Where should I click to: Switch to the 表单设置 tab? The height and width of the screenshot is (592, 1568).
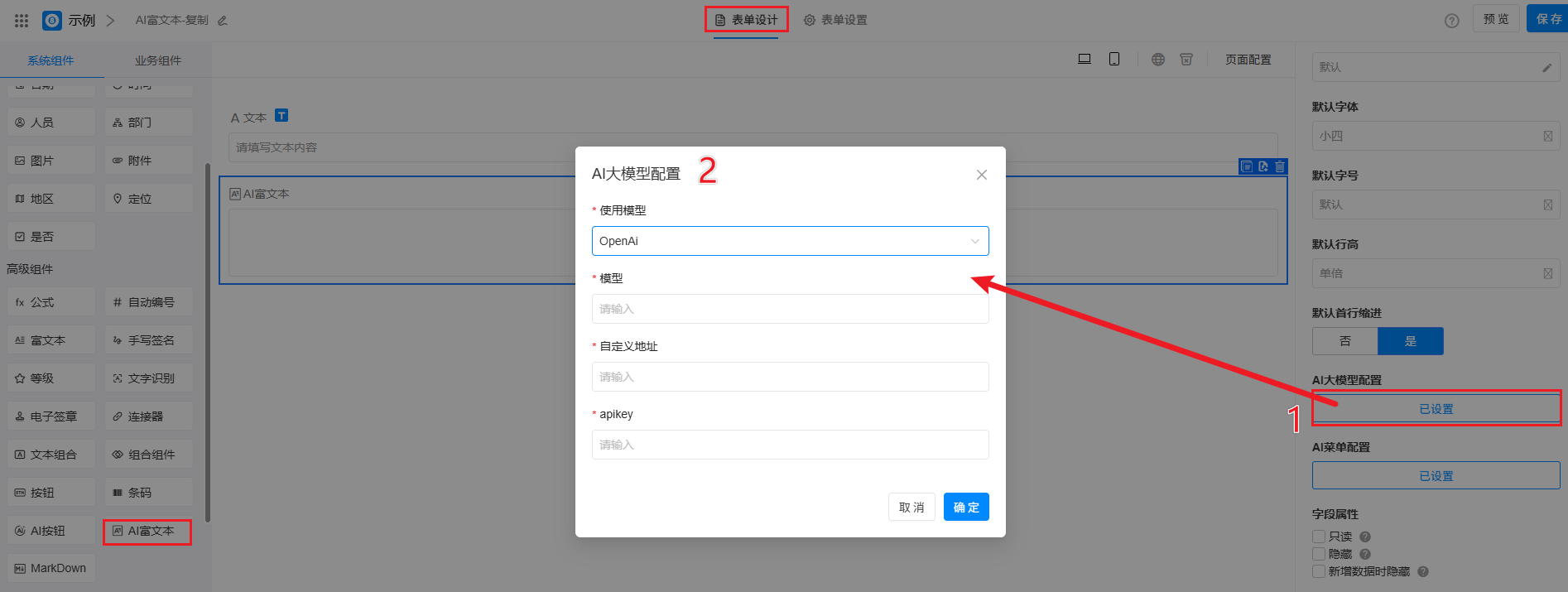pos(835,20)
